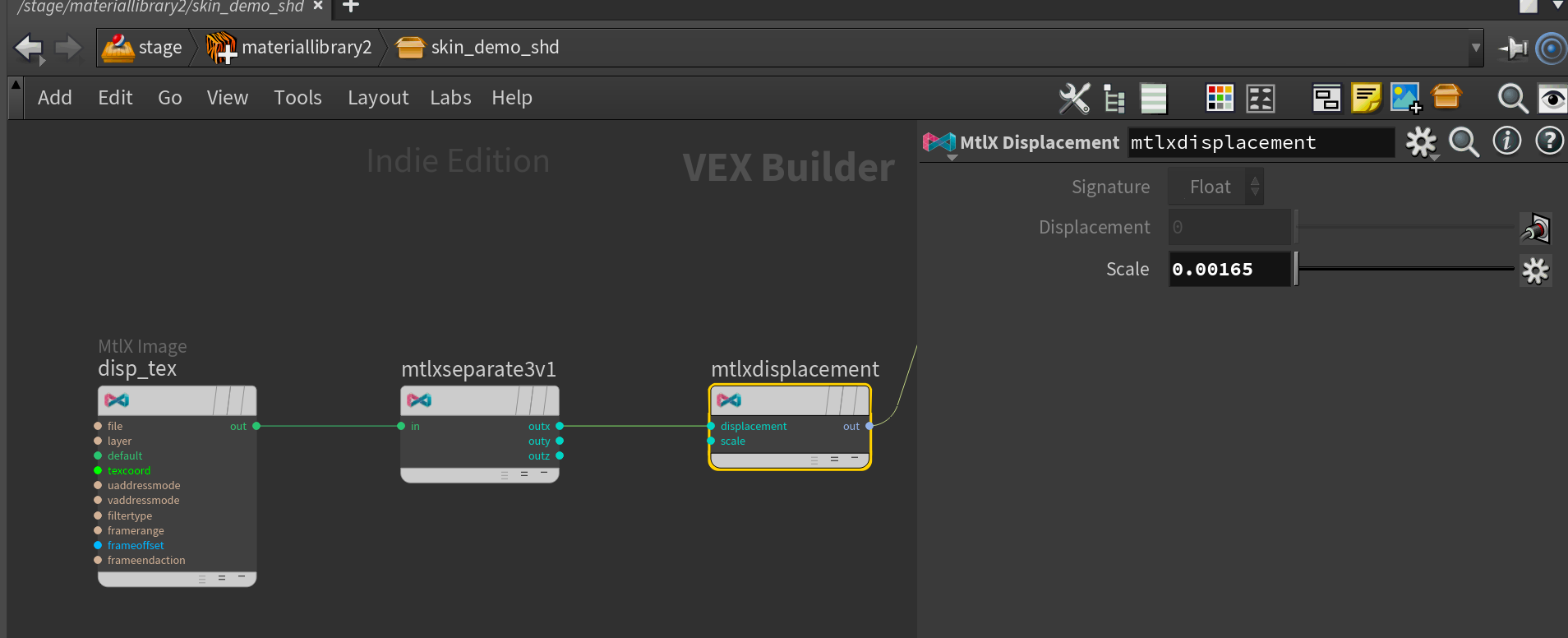Viewport: 1568px width, 638px height.
Task: Open the View menu
Action: pos(228,98)
